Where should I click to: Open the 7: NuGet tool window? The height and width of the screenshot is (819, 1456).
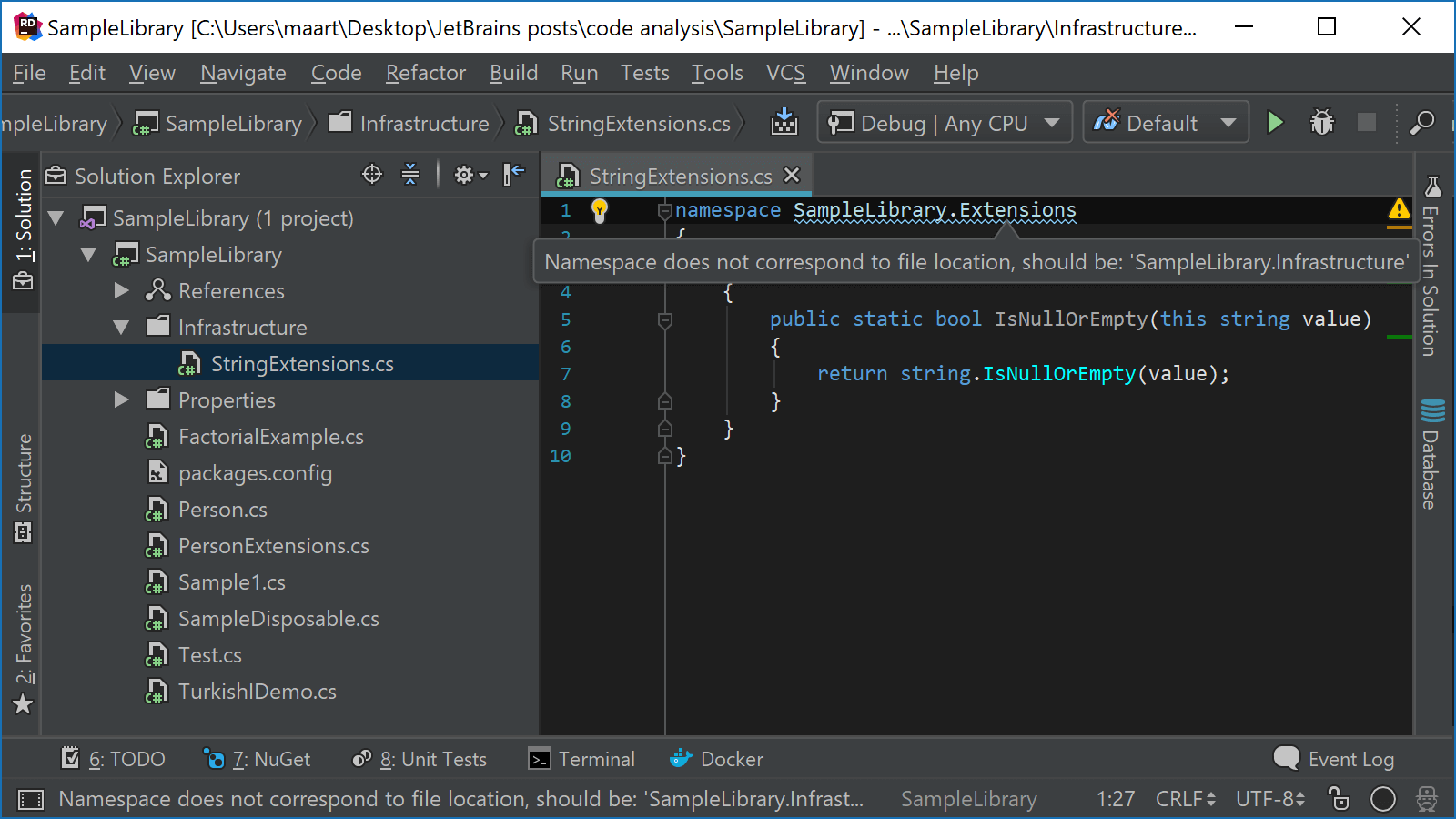point(257,759)
